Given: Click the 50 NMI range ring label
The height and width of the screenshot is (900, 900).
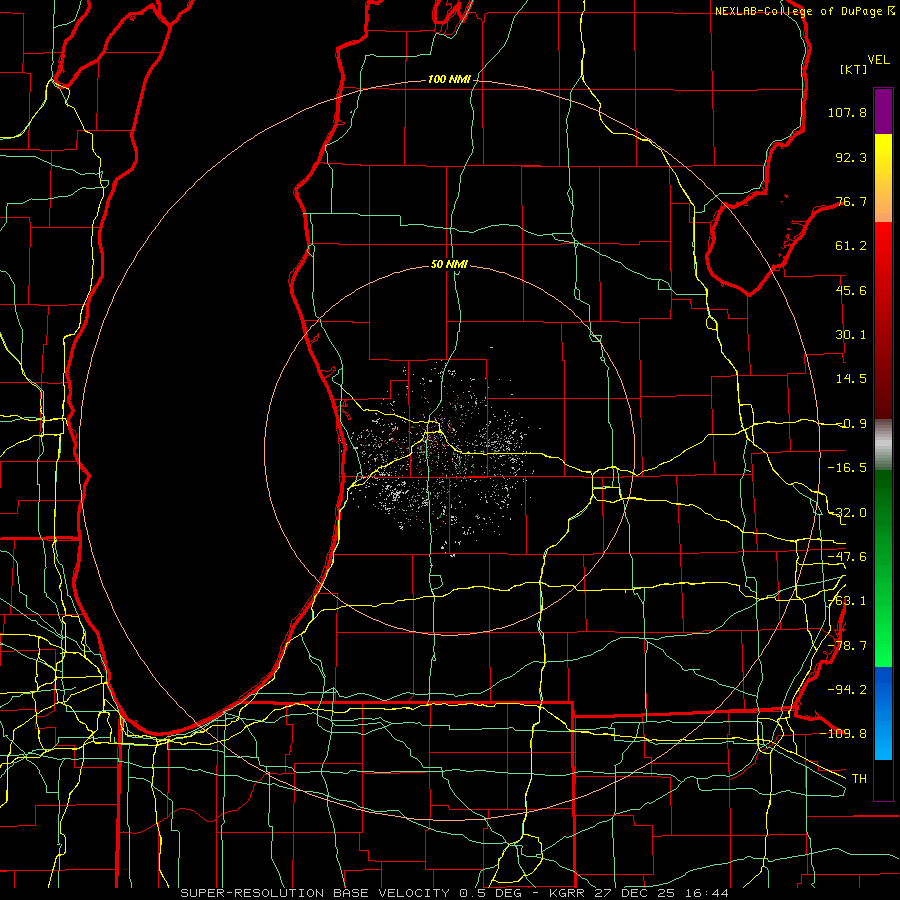Looking at the screenshot, I should pyautogui.click(x=449, y=264).
